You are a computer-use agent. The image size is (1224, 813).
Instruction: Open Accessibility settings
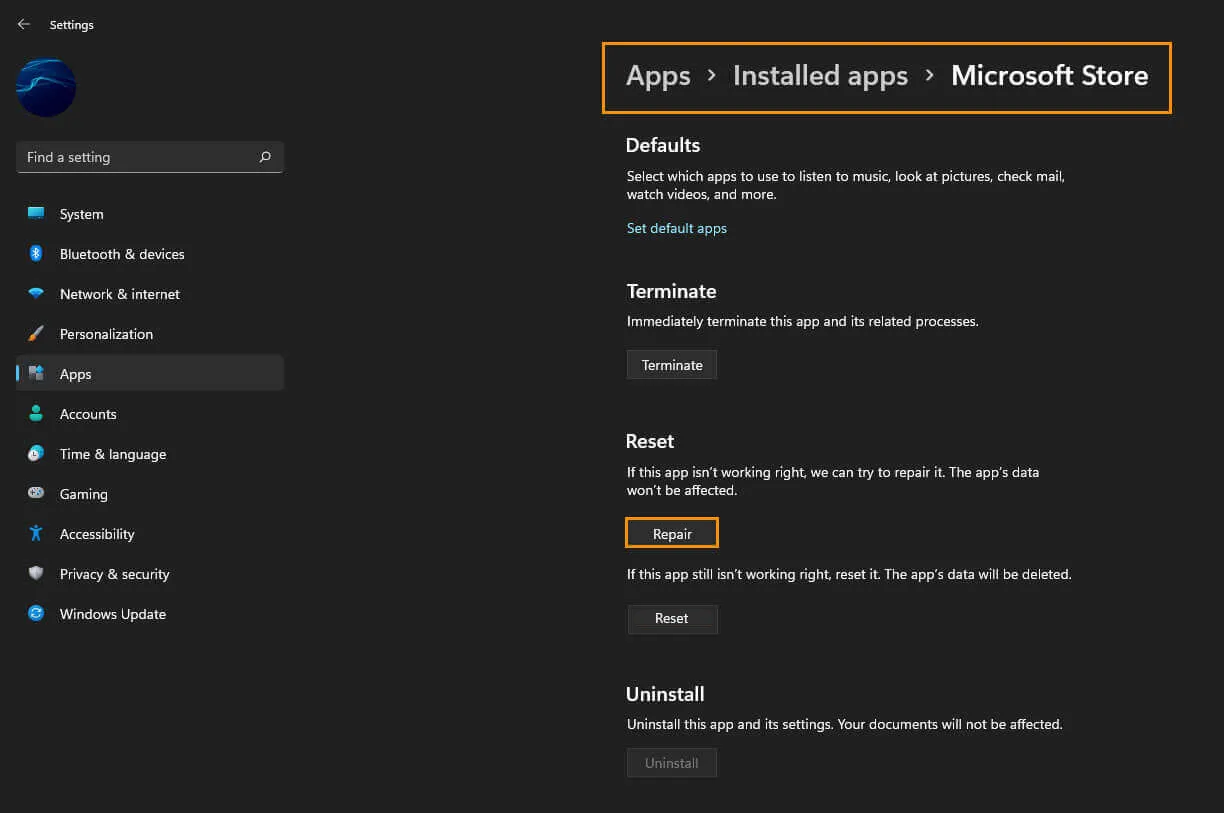[150, 534]
